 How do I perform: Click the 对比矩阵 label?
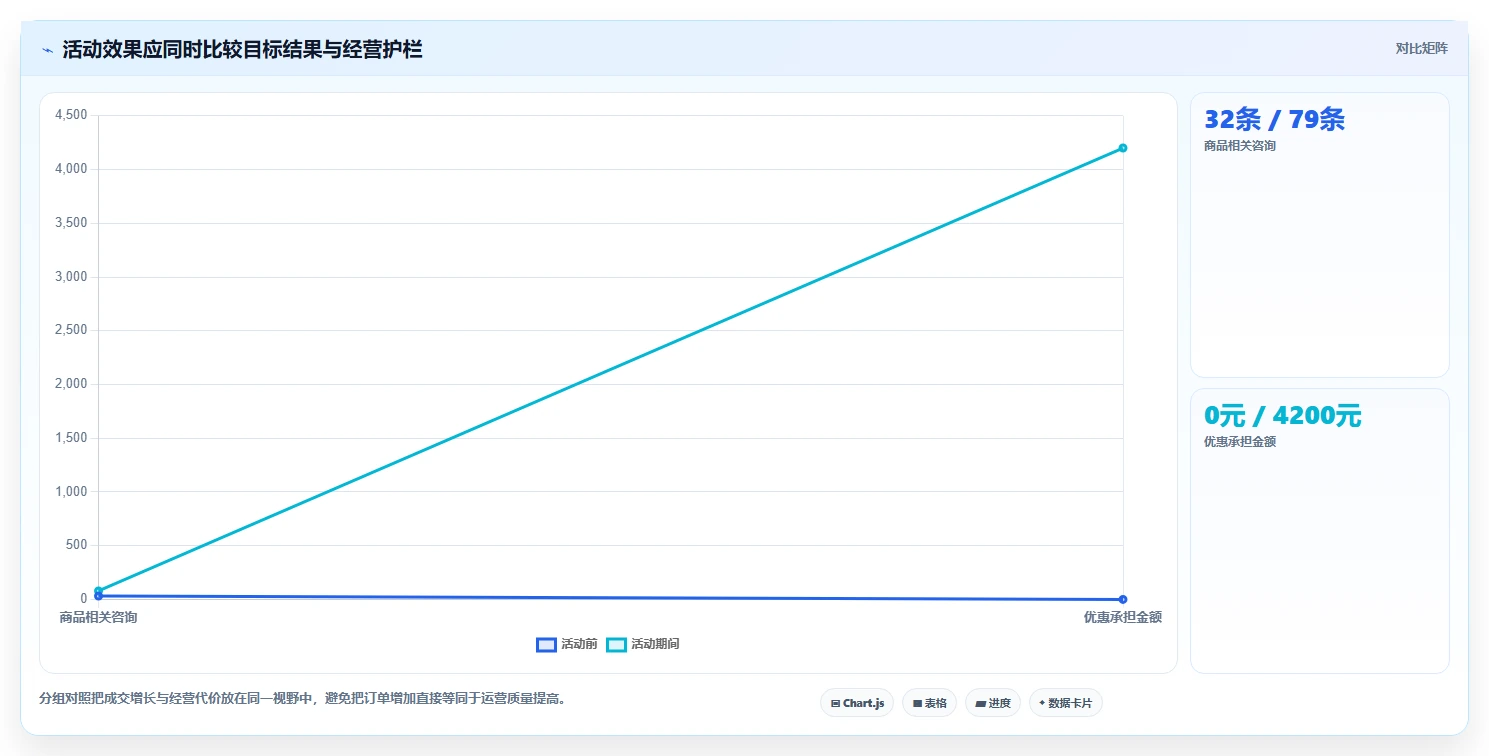[x=1421, y=48]
